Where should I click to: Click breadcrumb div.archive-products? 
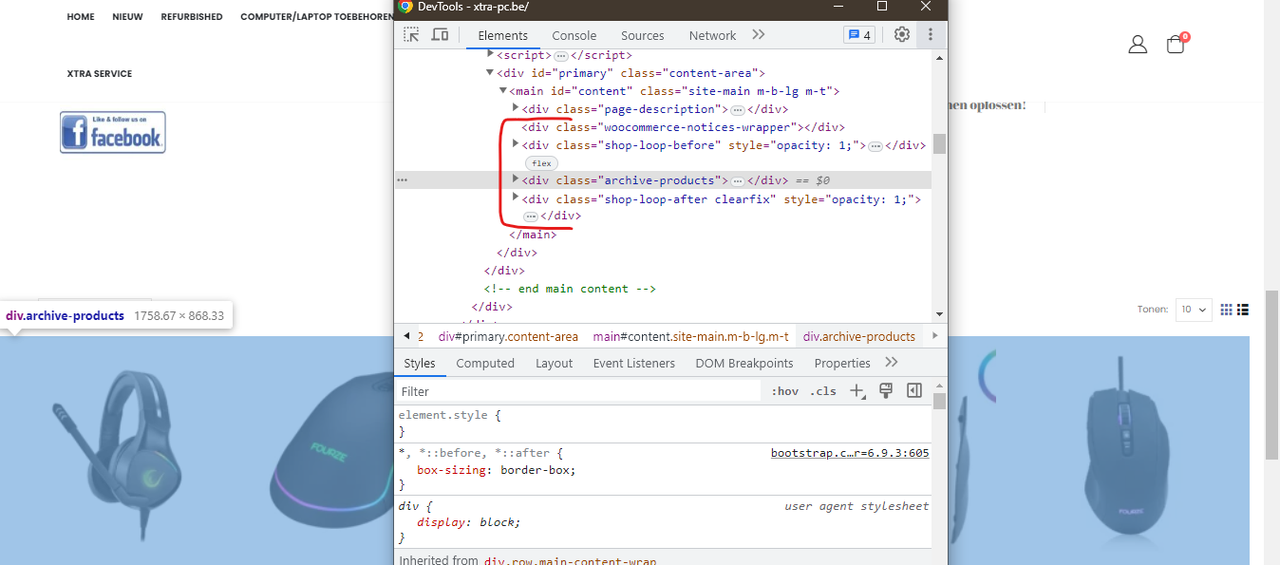coord(859,337)
